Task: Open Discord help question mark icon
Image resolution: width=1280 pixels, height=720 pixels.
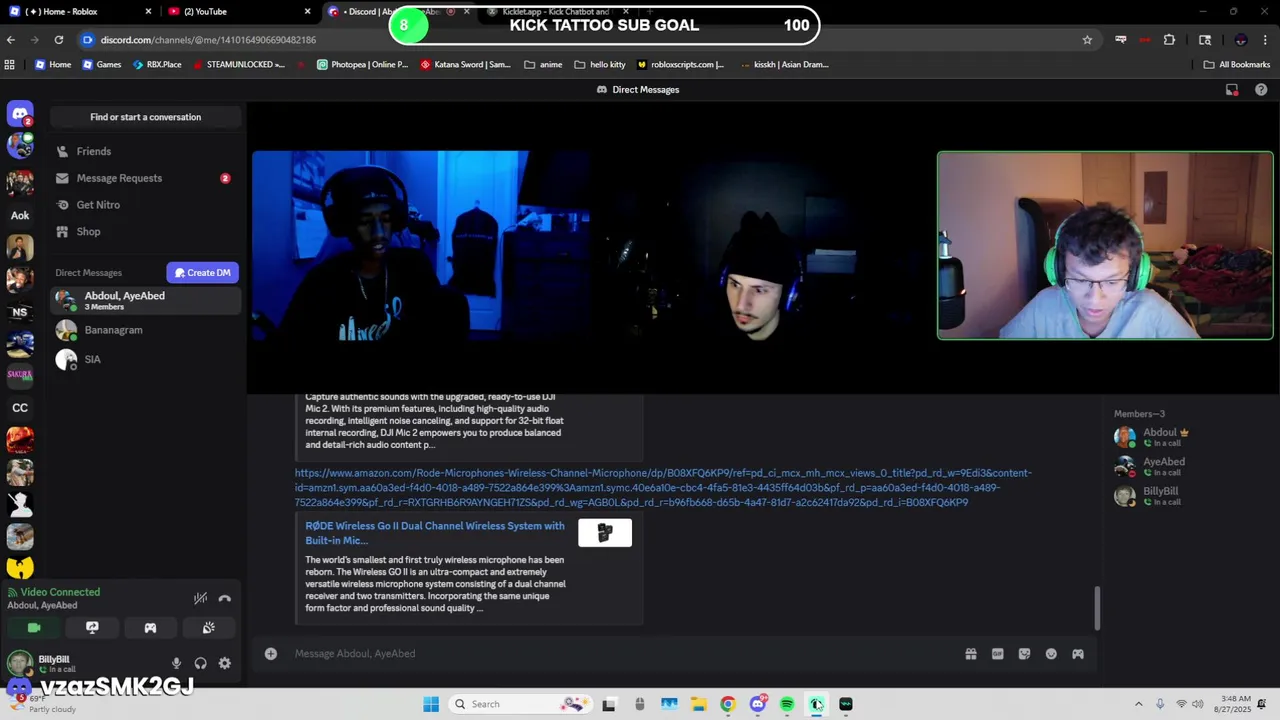Action: [1261, 90]
